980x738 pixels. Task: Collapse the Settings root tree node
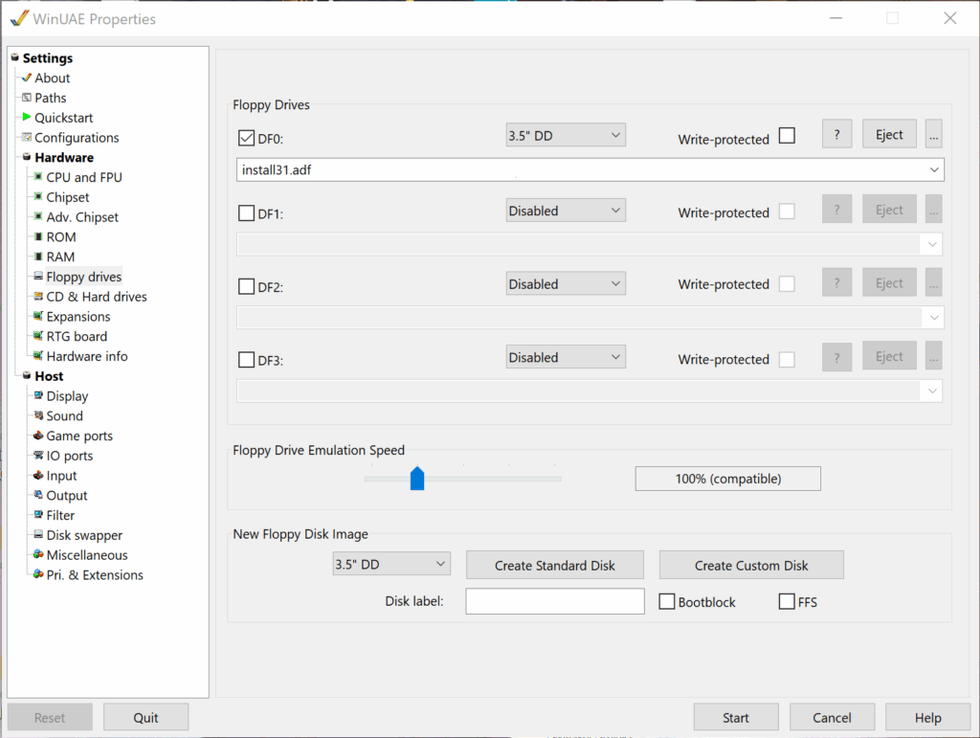pos(15,57)
